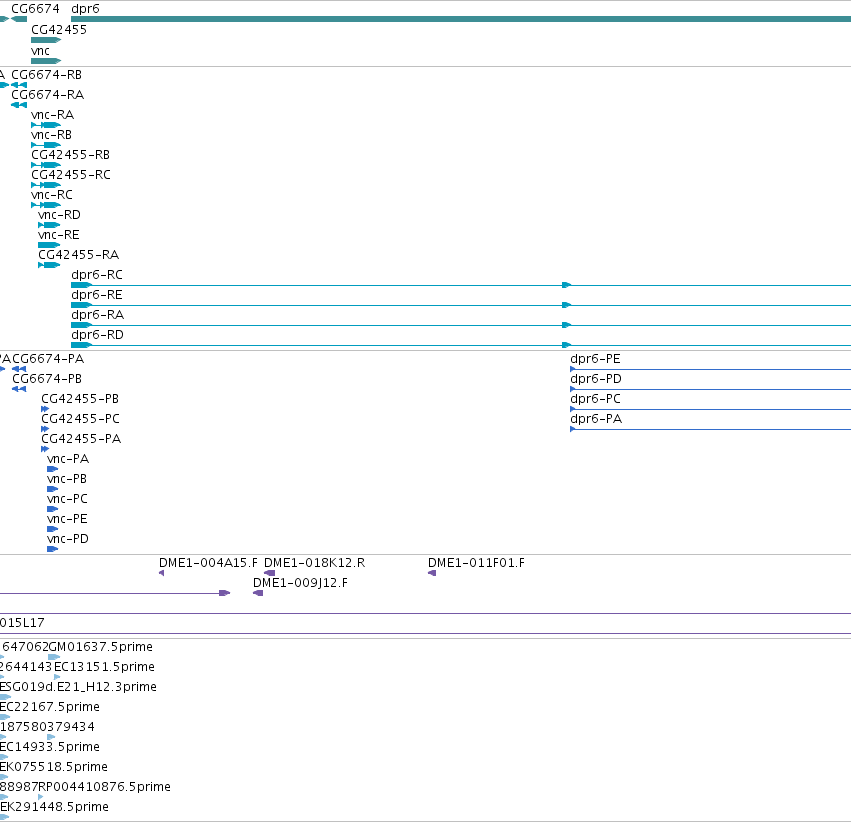The image size is (851, 822).
Task: Click the ESG019d.E21_H12.3prime EST label
Action: click(x=78, y=687)
